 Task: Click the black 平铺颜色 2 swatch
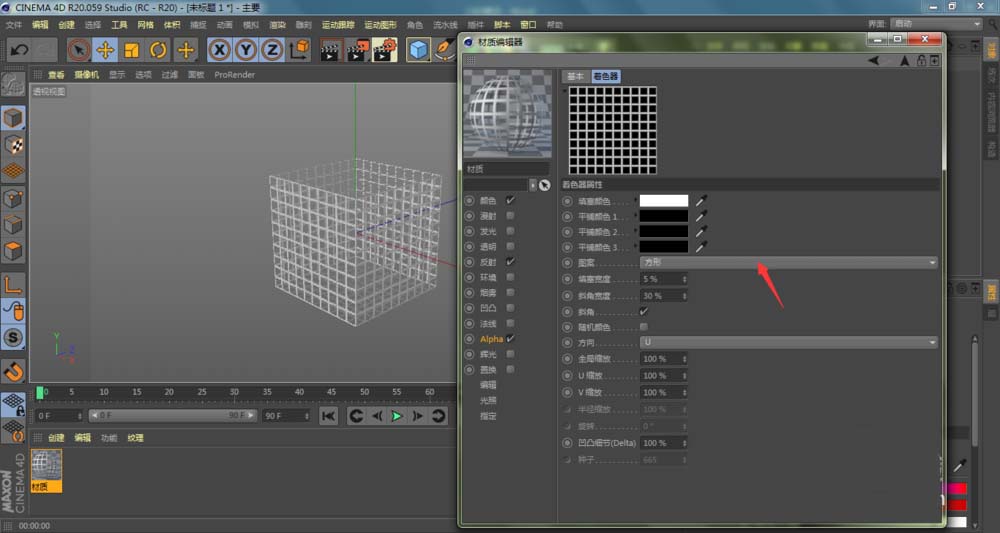tap(664, 231)
